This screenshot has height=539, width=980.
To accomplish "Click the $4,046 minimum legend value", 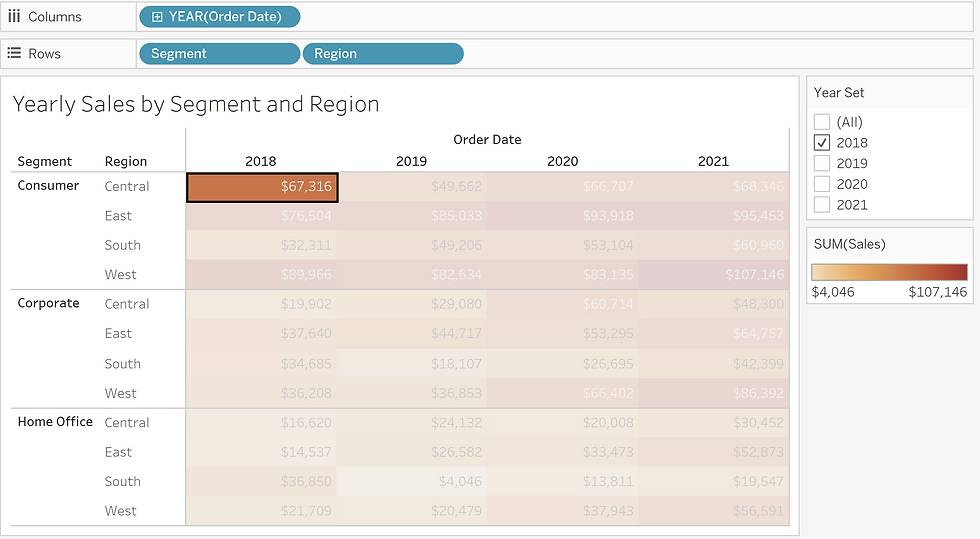I will [x=832, y=292].
